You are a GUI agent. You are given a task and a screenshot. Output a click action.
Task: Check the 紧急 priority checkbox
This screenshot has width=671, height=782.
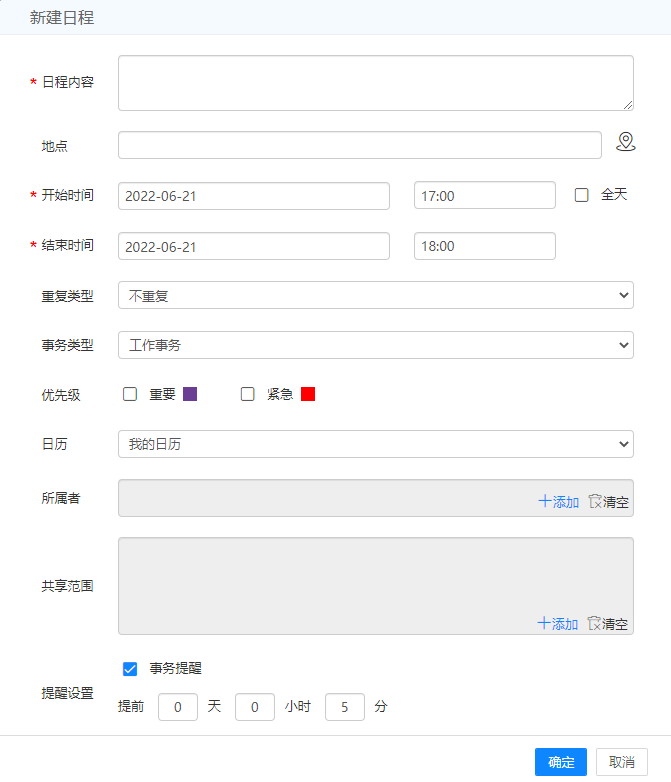pos(248,394)
